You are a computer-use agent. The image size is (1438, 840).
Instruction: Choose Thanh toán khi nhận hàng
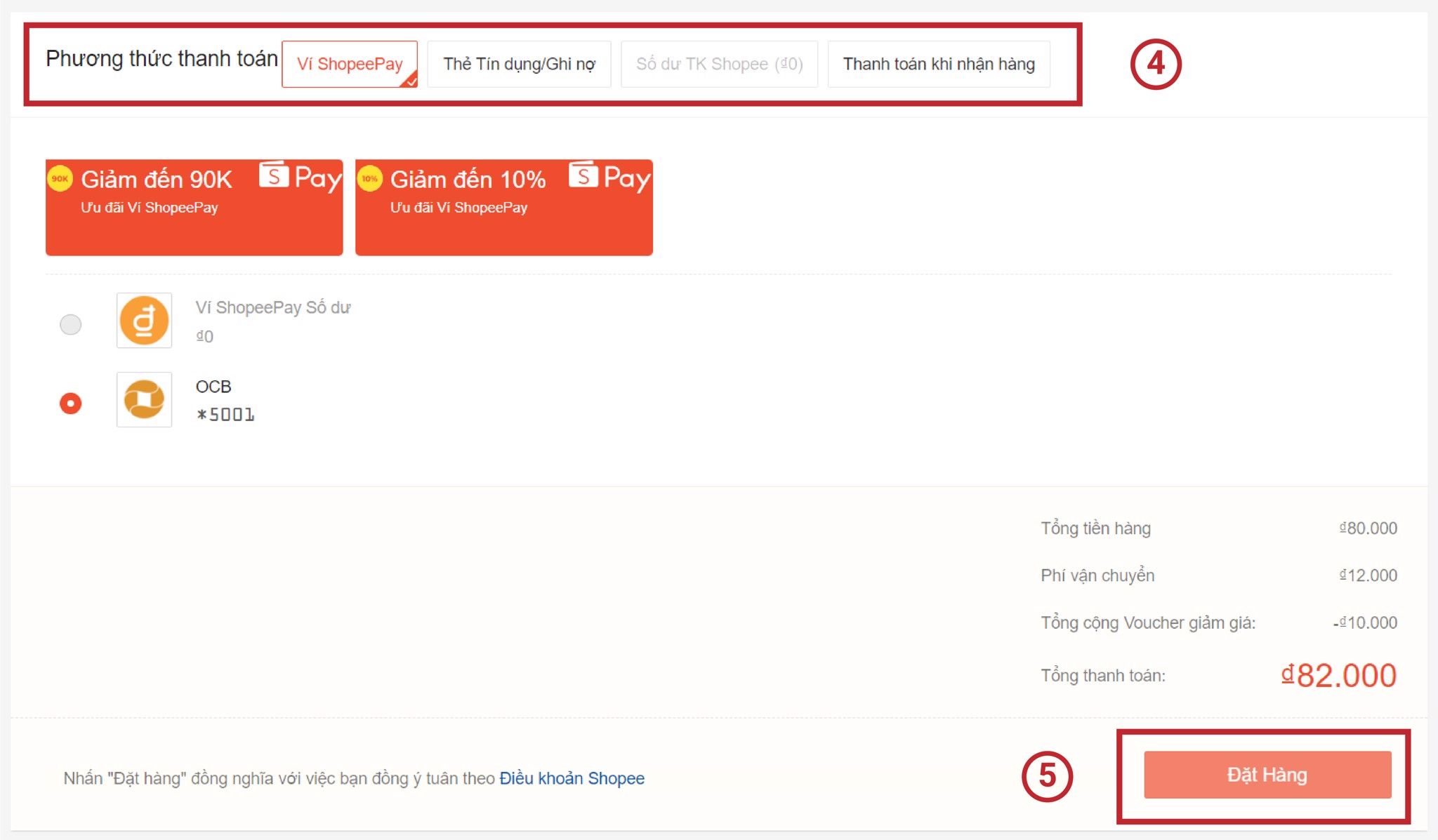click(939, 64)
